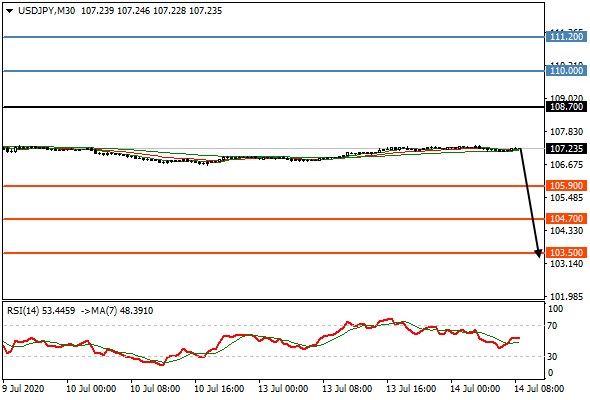Click the USDJPY,M30 chart title
Image resolution: width=590 pixels, height=400 pixels.
pos(46,11)
